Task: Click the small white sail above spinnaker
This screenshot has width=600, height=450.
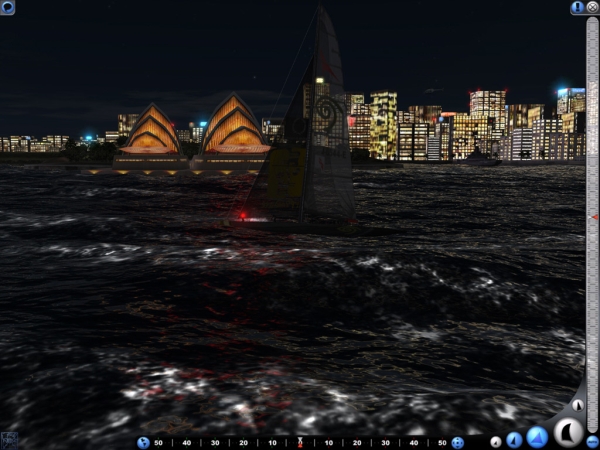Action: (x=577, y=406)
